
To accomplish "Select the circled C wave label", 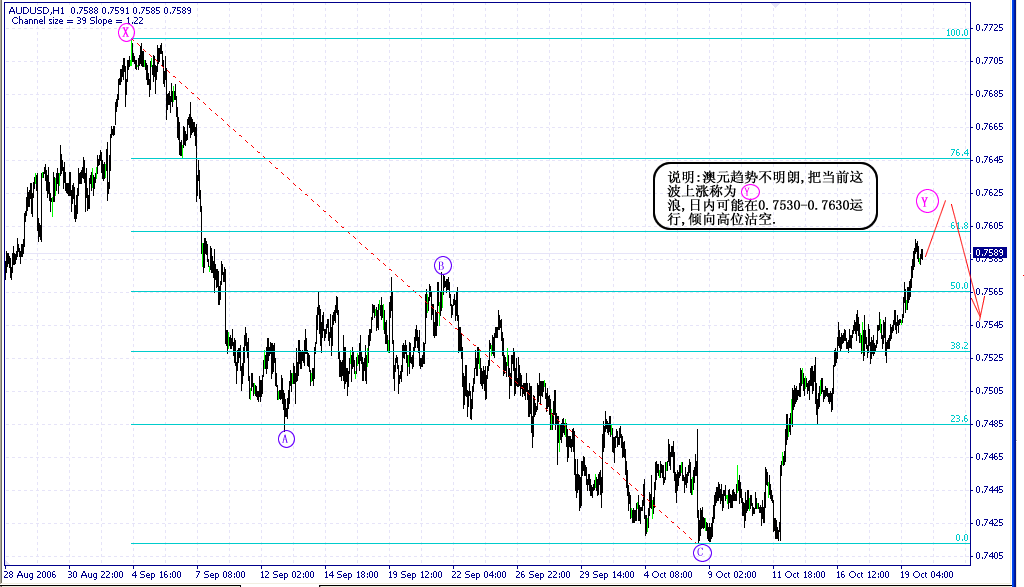I will pyautogui.click(x=702, y=552).
